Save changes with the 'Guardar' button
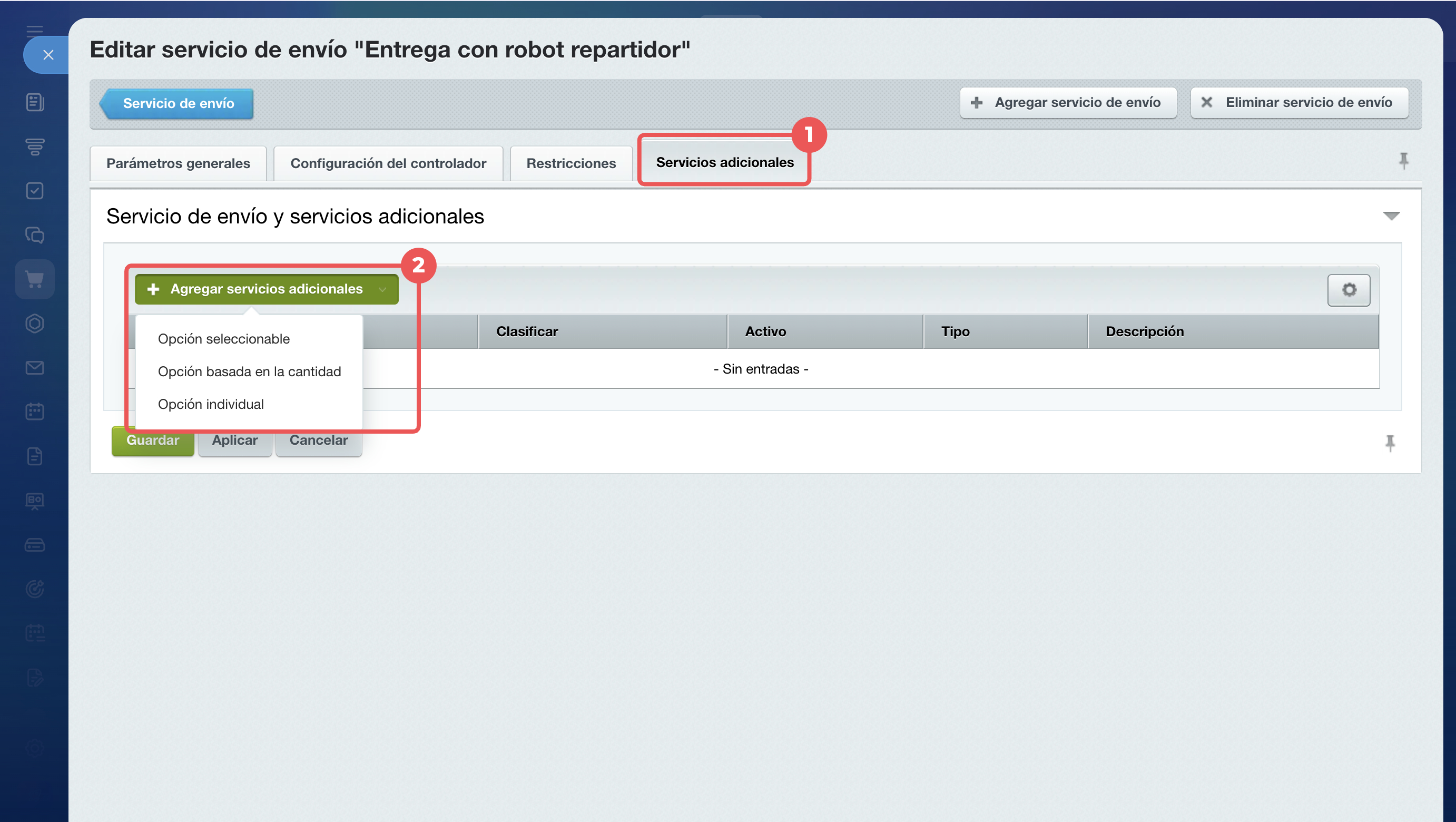Viewport: 1456px width, 822px height. [153, 441]
